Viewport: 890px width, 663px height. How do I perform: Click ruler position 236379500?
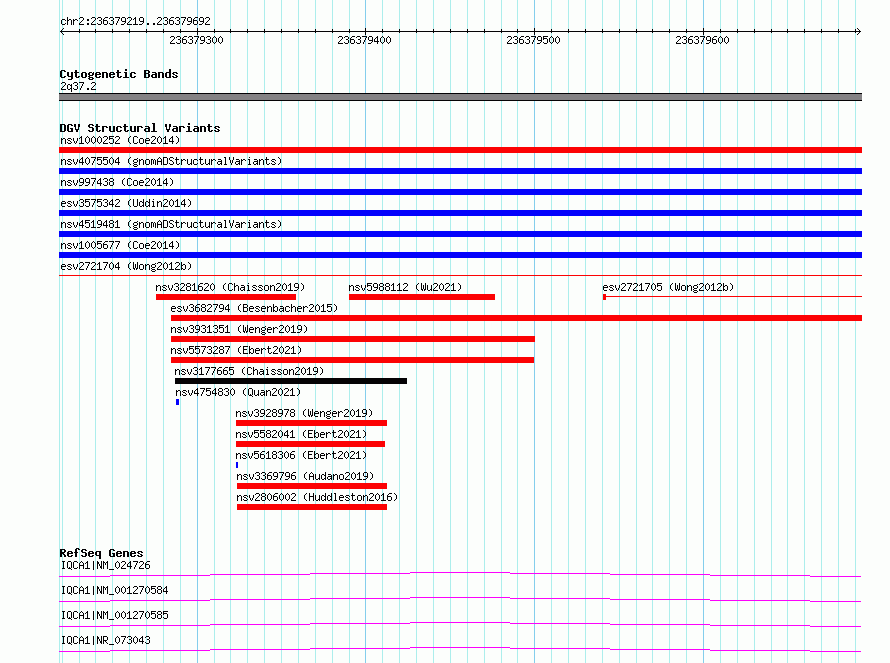pyautogui.click(x=533, y=40)
